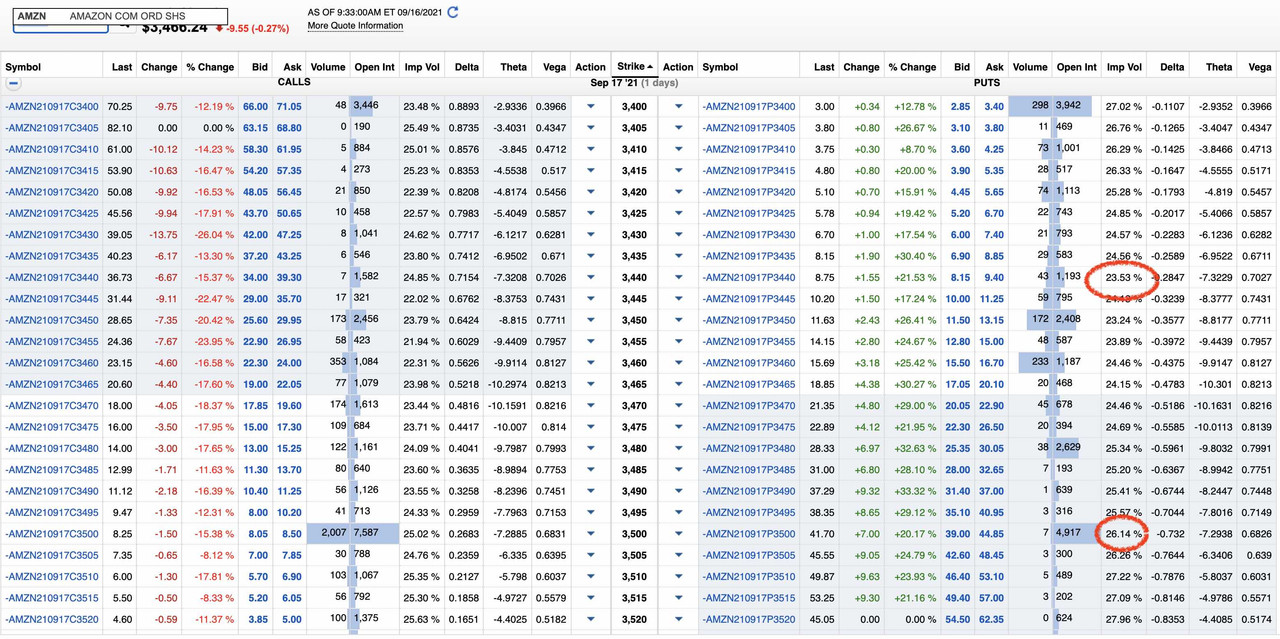Collapse the Sep 17 '21 expiration group with the minus icon
1280x639 pixels.
pos(14,84)
